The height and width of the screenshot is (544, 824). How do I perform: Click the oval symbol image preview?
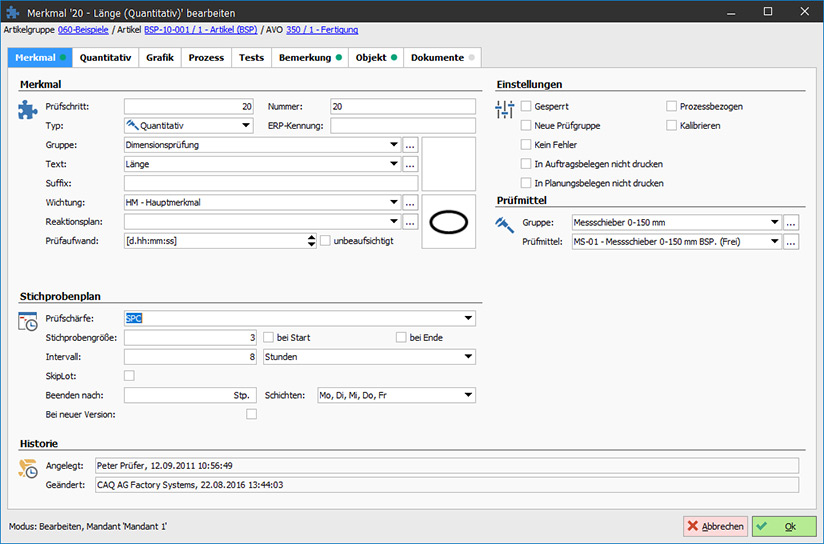click(449, 222)
